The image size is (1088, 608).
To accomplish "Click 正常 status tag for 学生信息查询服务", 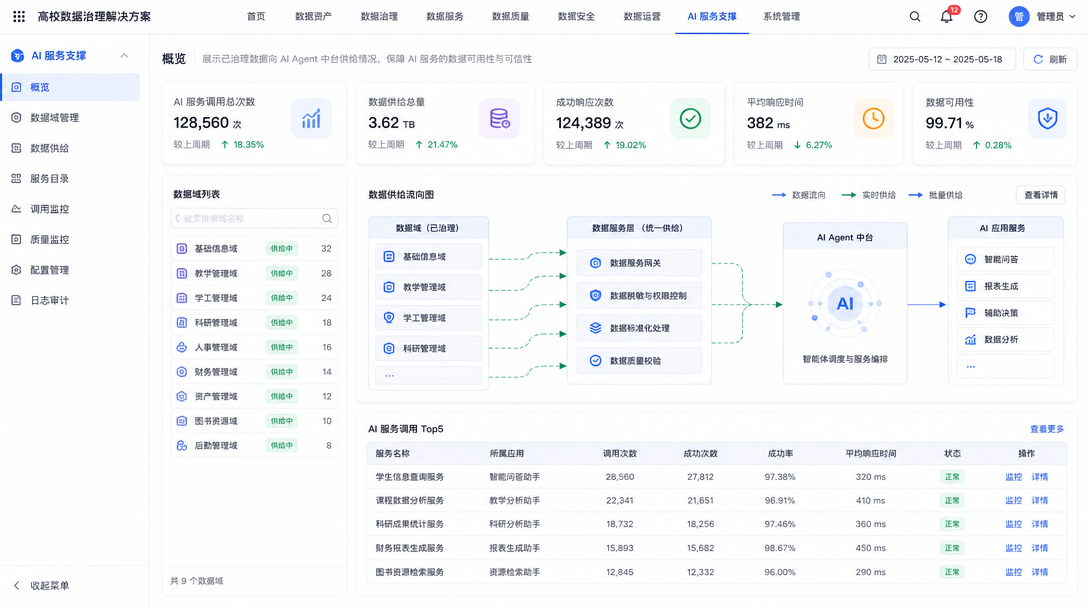I will (952, 477).
